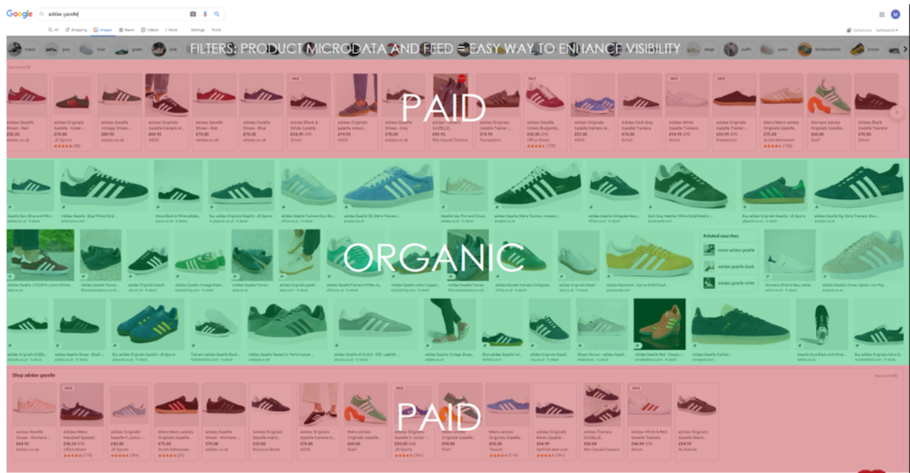
Task: Open related search adidas gazelle white
Action: coord(729,283)
